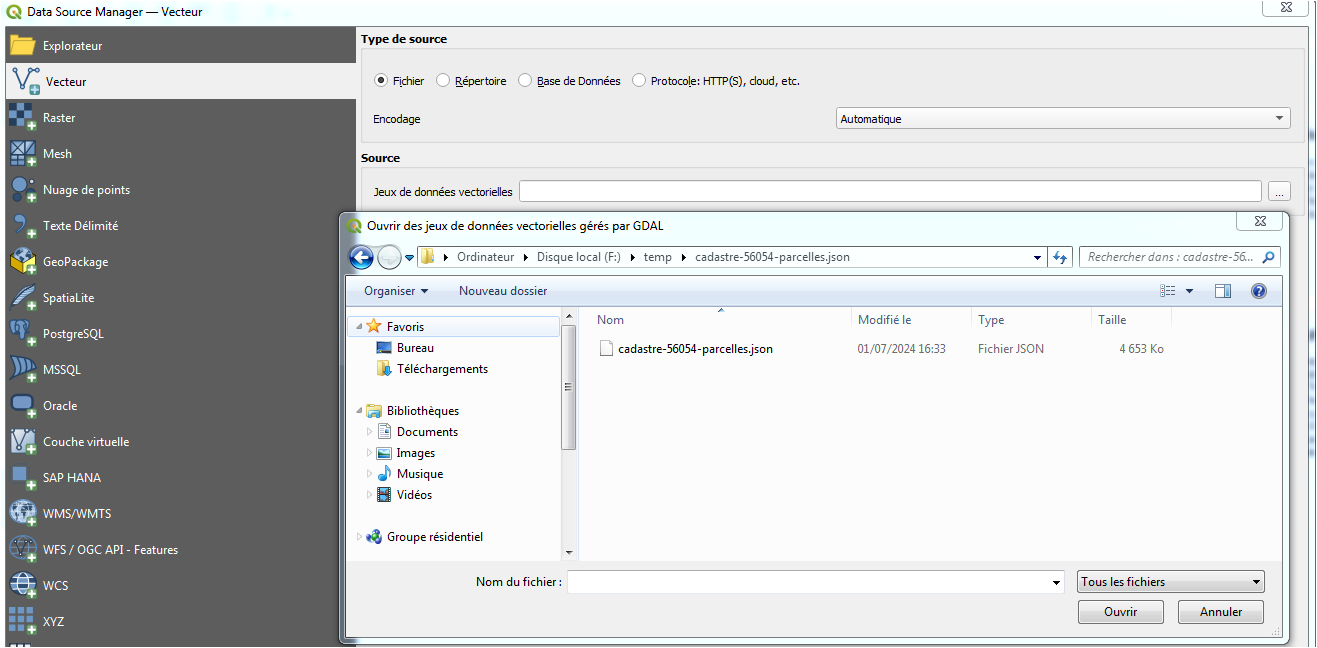Open the SAP HANA icon
Screen dimensions: 1317x648
23,478
